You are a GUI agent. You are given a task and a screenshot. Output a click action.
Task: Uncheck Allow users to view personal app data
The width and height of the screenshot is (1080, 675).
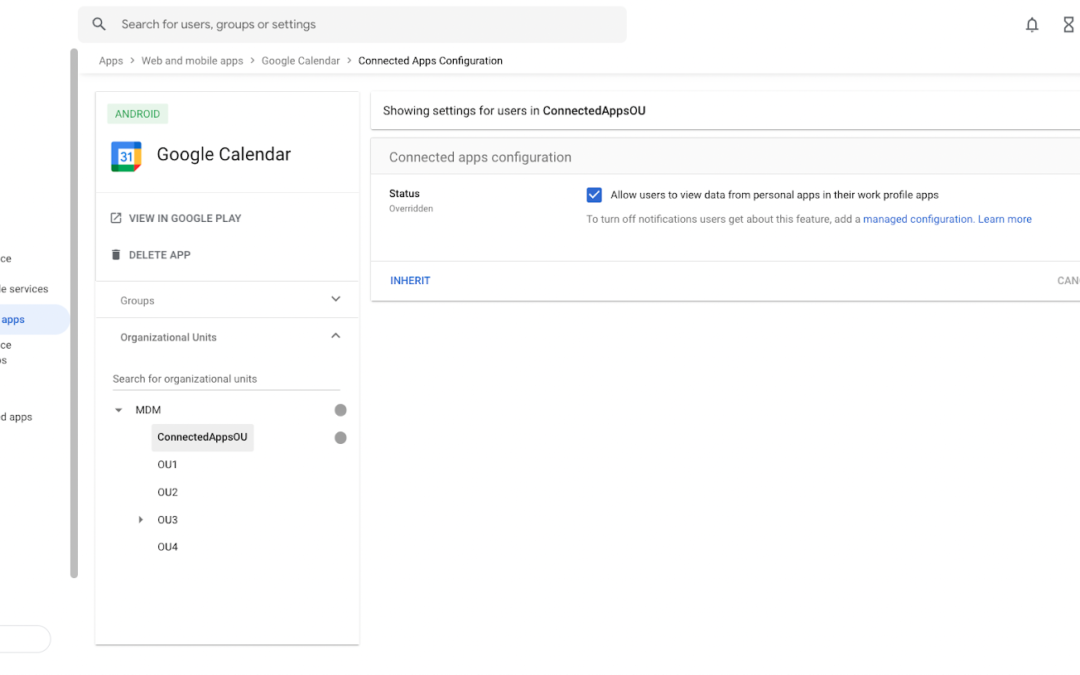[594, 195]
